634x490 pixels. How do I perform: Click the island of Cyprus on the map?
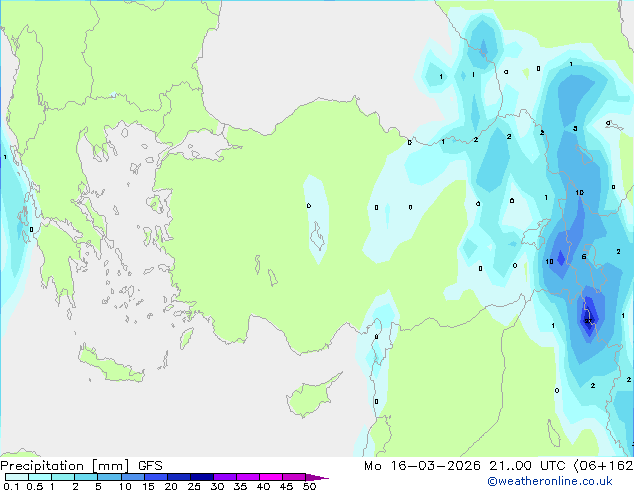pyautogui.click(x=313, y=397)
